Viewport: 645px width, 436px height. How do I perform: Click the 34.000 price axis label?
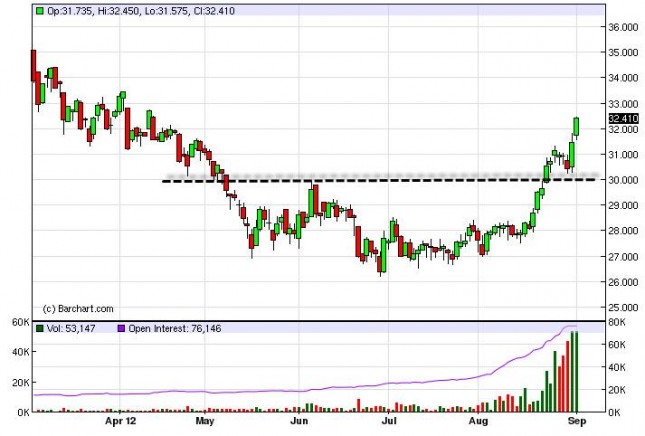pyautogui.click(x=624, y=78)
